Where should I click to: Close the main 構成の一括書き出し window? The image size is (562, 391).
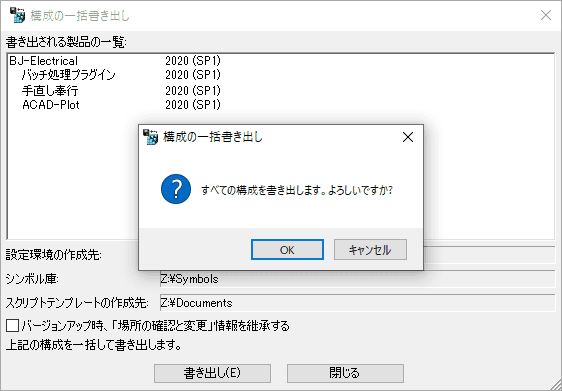point(546,15)
